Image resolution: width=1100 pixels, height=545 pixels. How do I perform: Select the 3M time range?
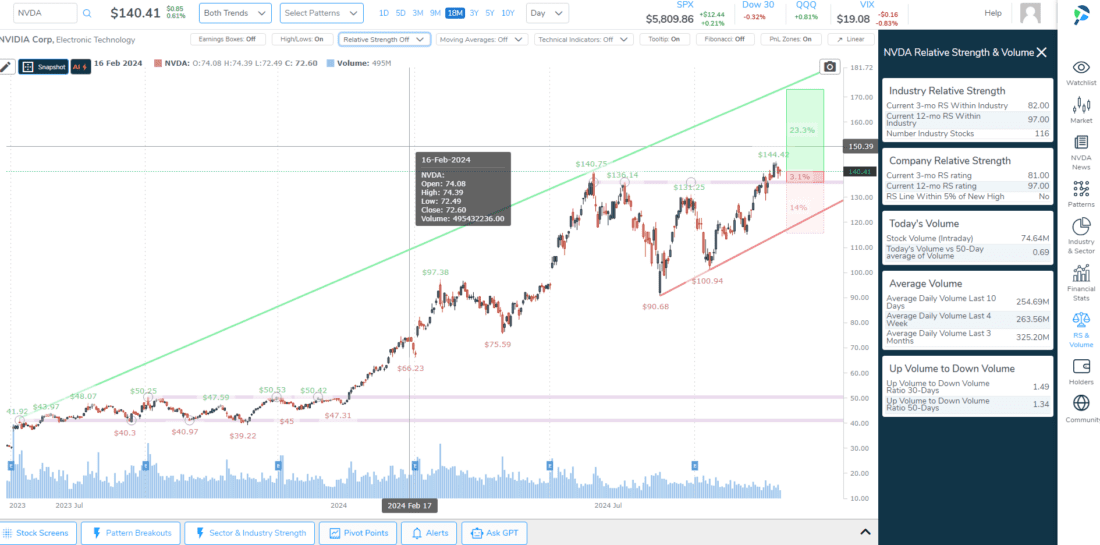(x=417, y=13)
